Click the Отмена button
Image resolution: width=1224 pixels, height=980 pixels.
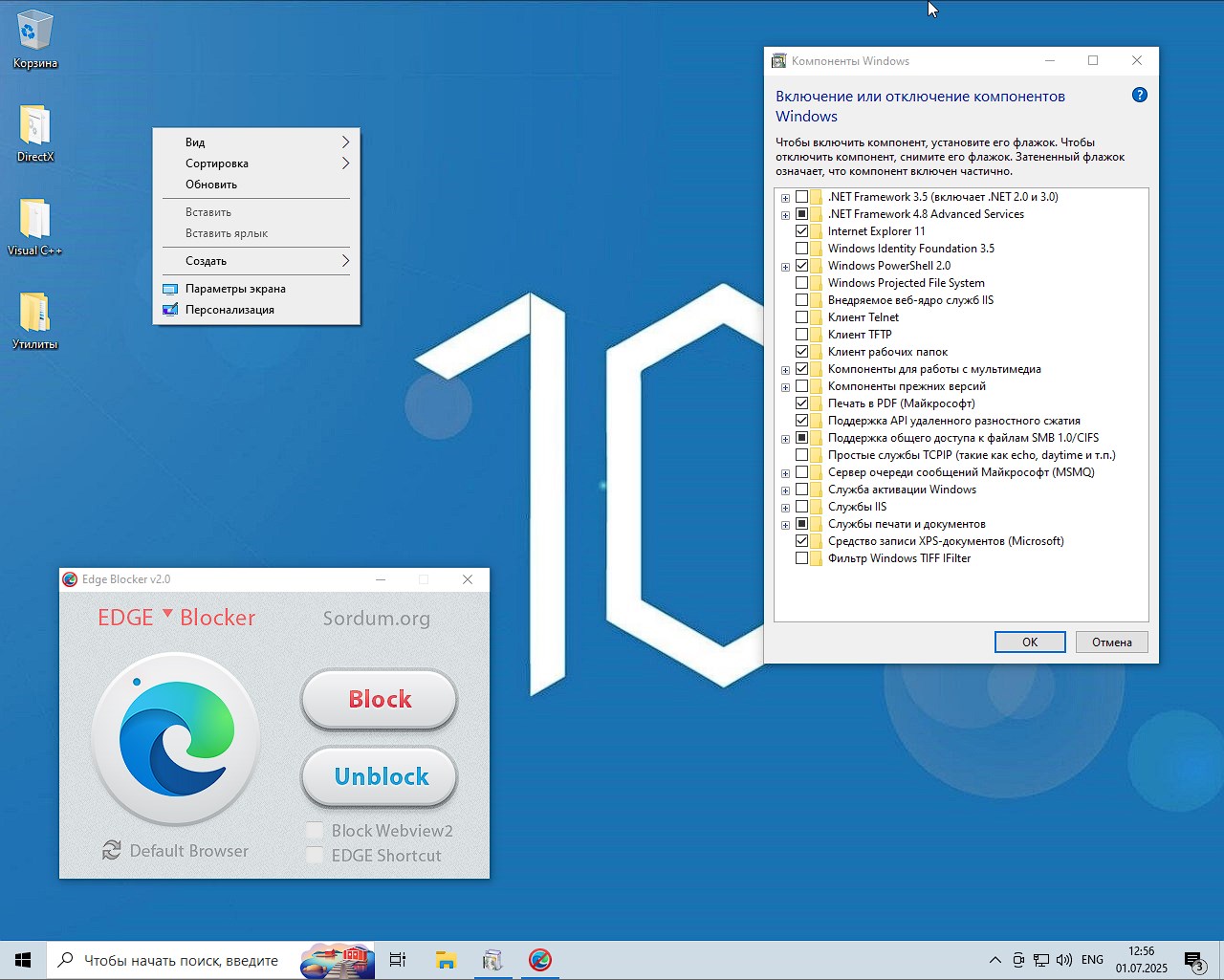(1111, 642)
